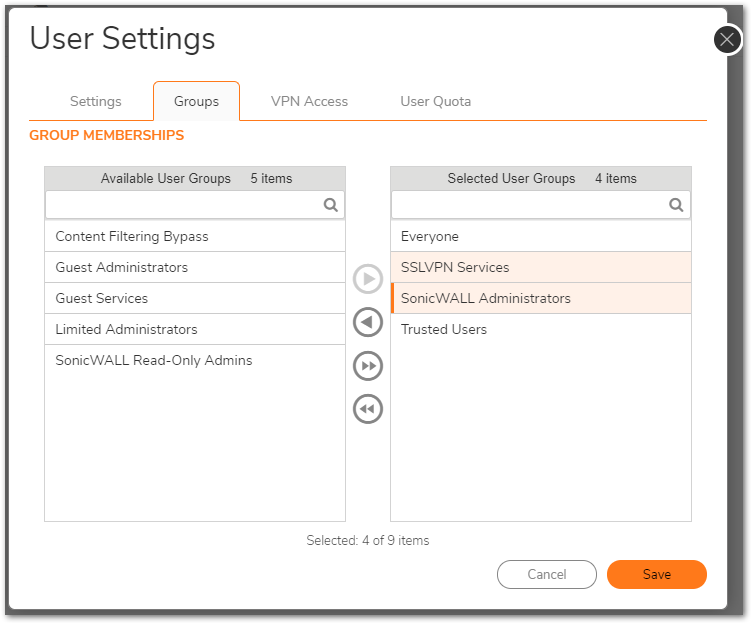The width and height of the screenshot is (752, 624).
Task: Click the remove all groups double-arrow icon
Action: tap(368, 409)
